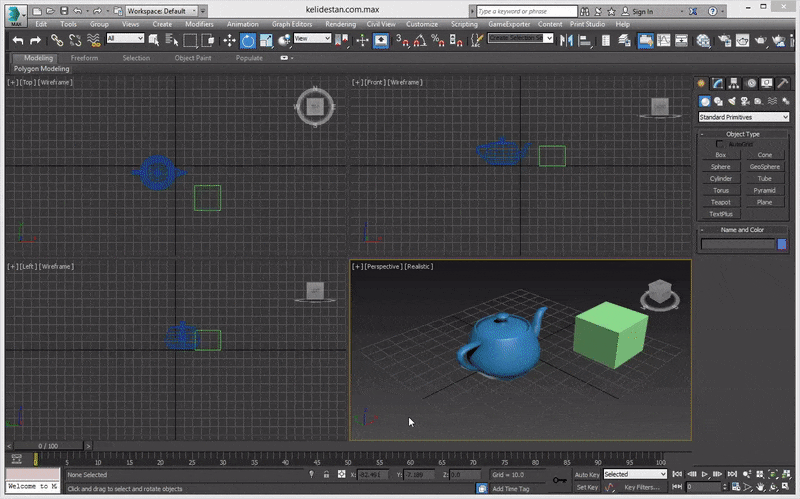
Task: Open the Standard Primitives category dropdown
Action: (743, 117)
